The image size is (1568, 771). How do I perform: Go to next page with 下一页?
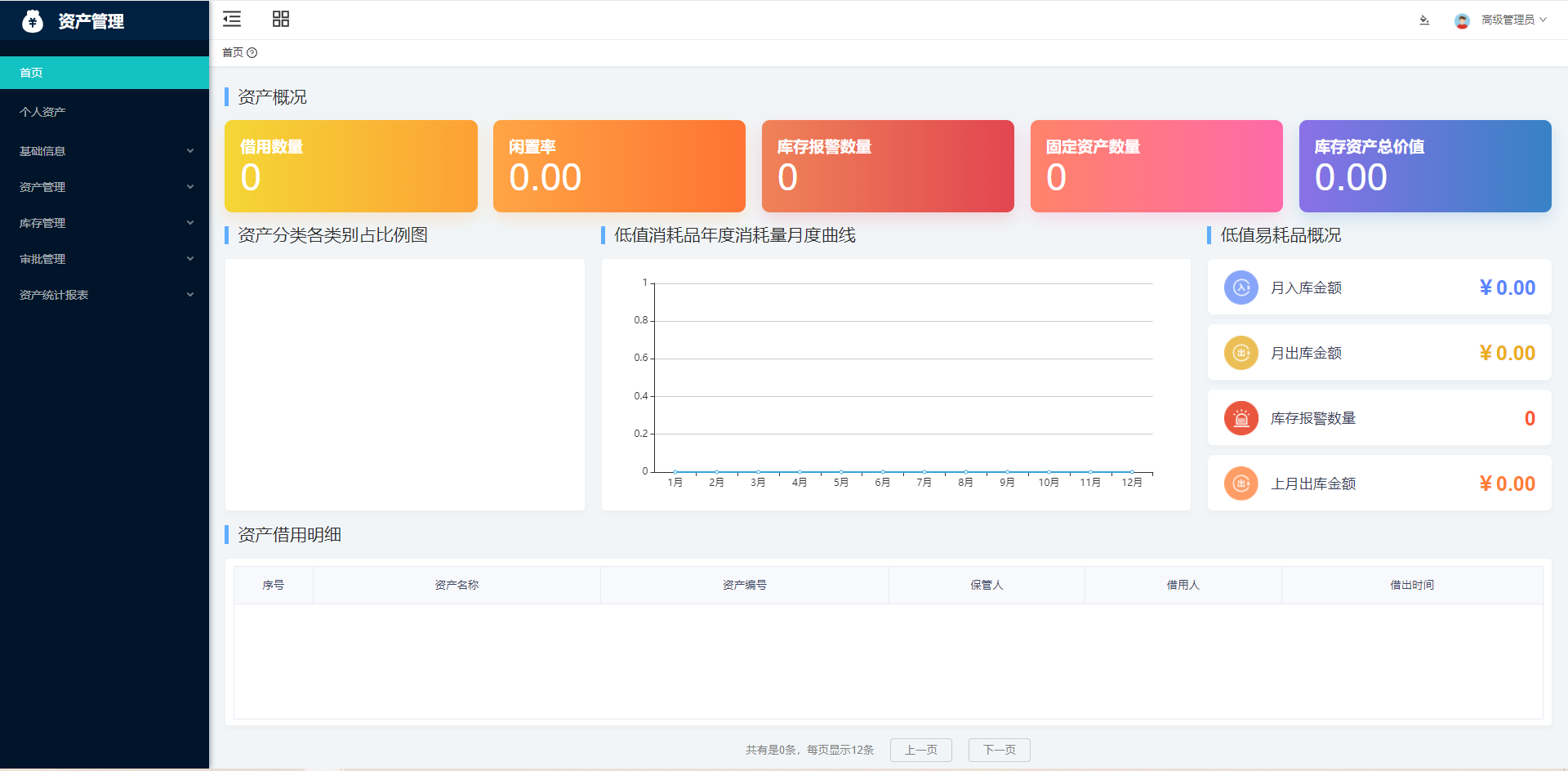[x=999, y=750]
